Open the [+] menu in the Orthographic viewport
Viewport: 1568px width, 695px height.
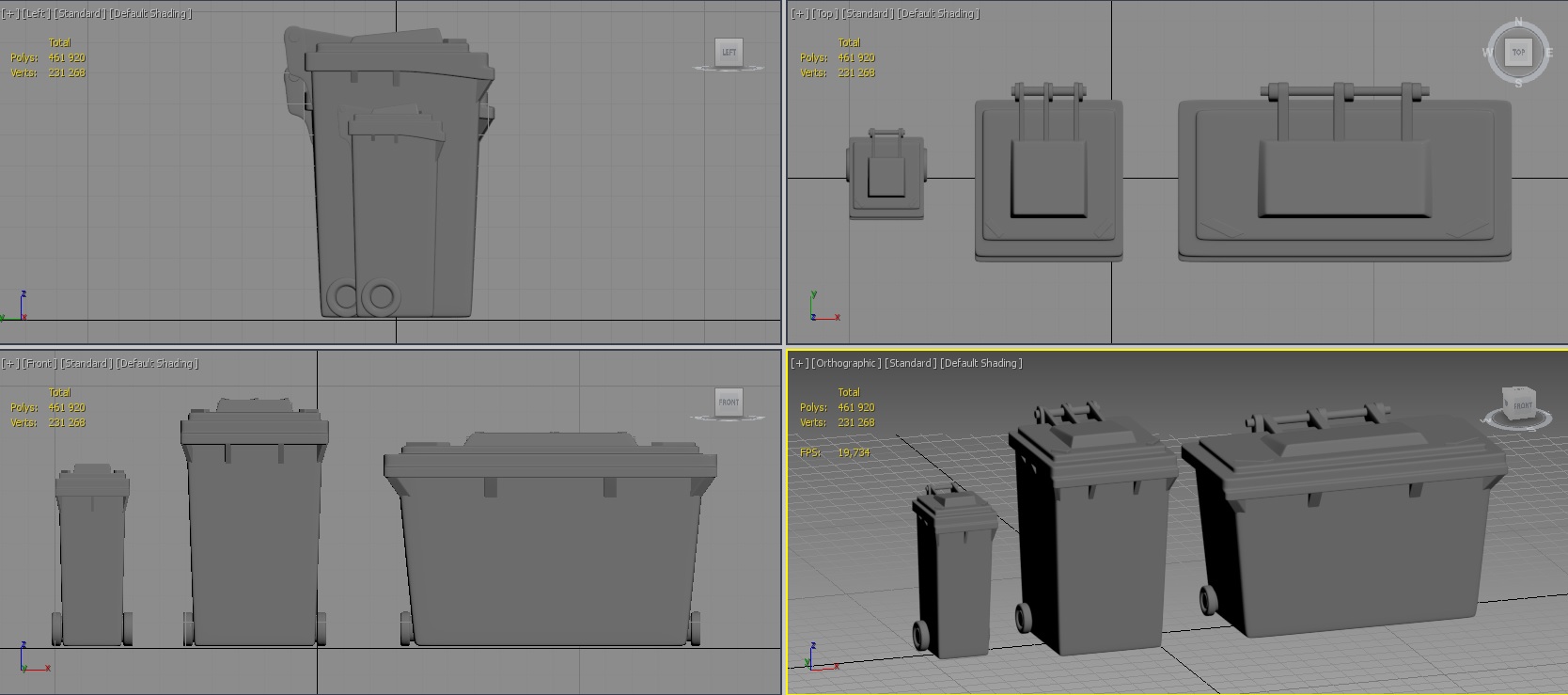coord(799,363)
